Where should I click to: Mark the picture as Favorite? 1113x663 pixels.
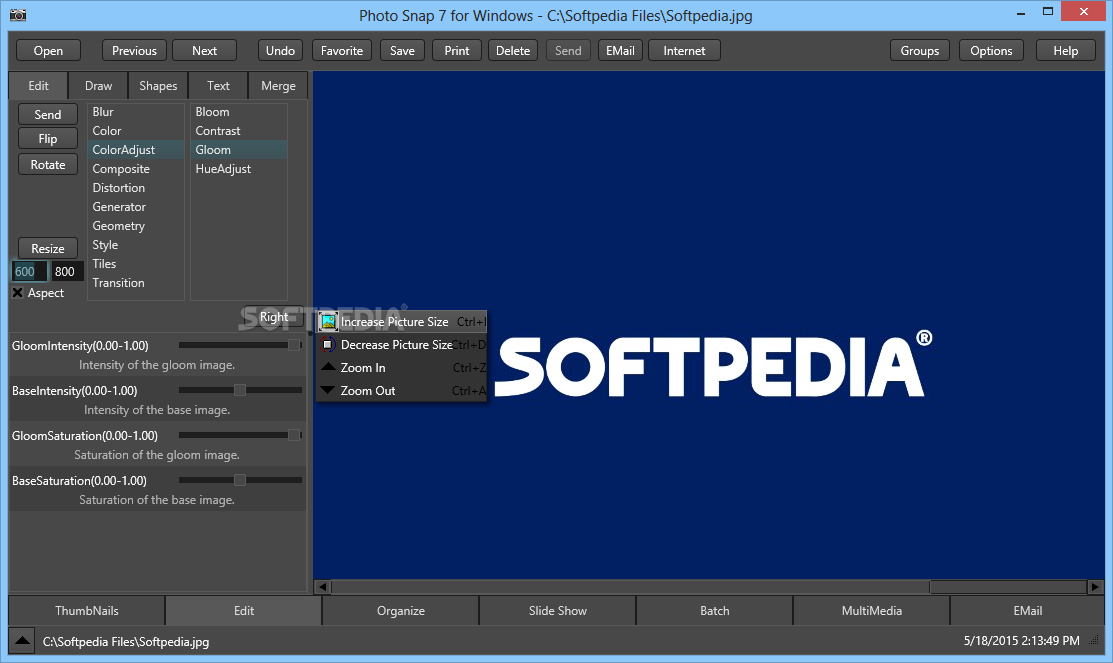point(341,50)
